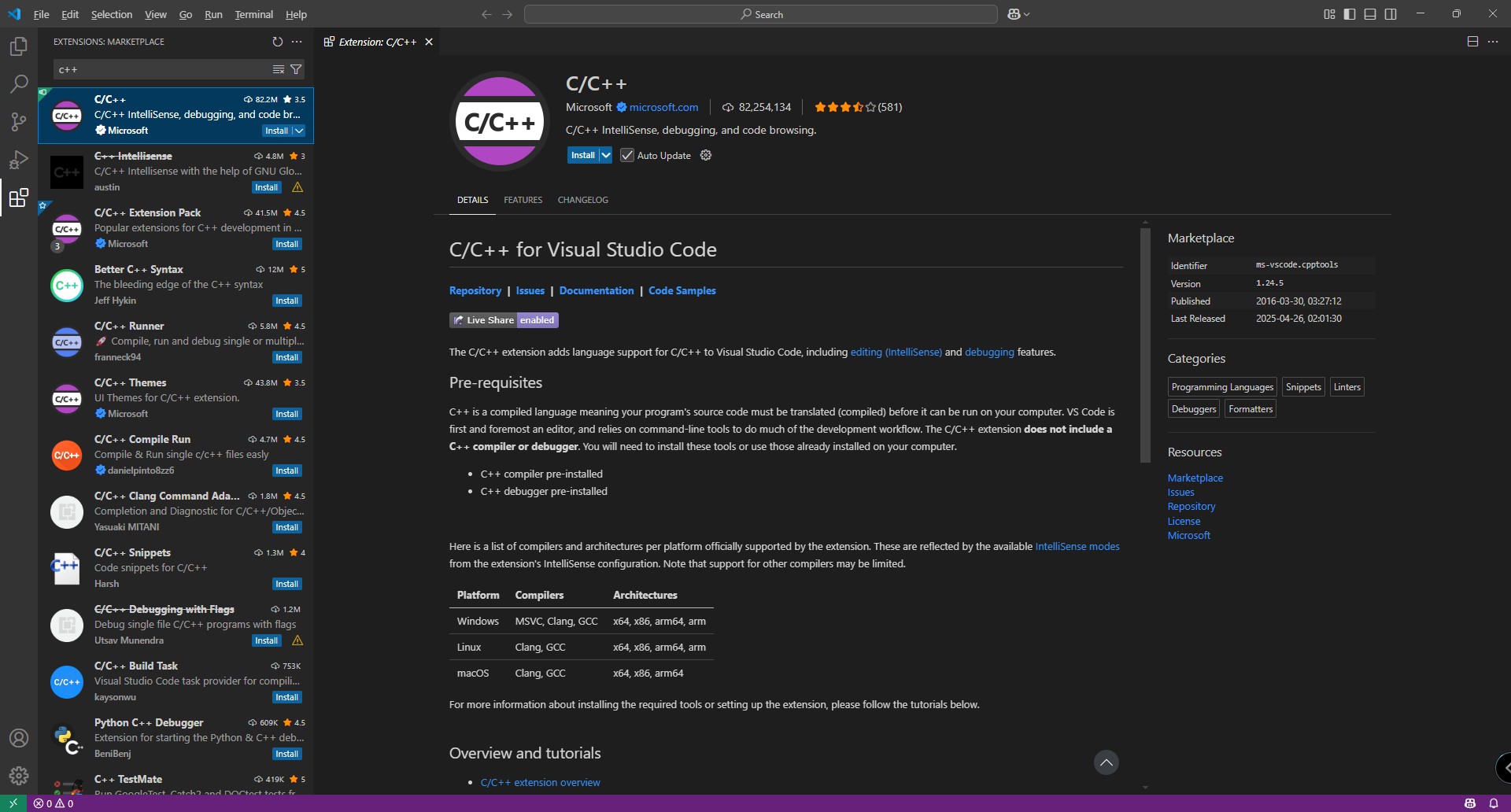This screenshot has height=812, width=1511.
Task: Open Copilot dropdown chevron in title bar
Action: (x=1027, y=14)
